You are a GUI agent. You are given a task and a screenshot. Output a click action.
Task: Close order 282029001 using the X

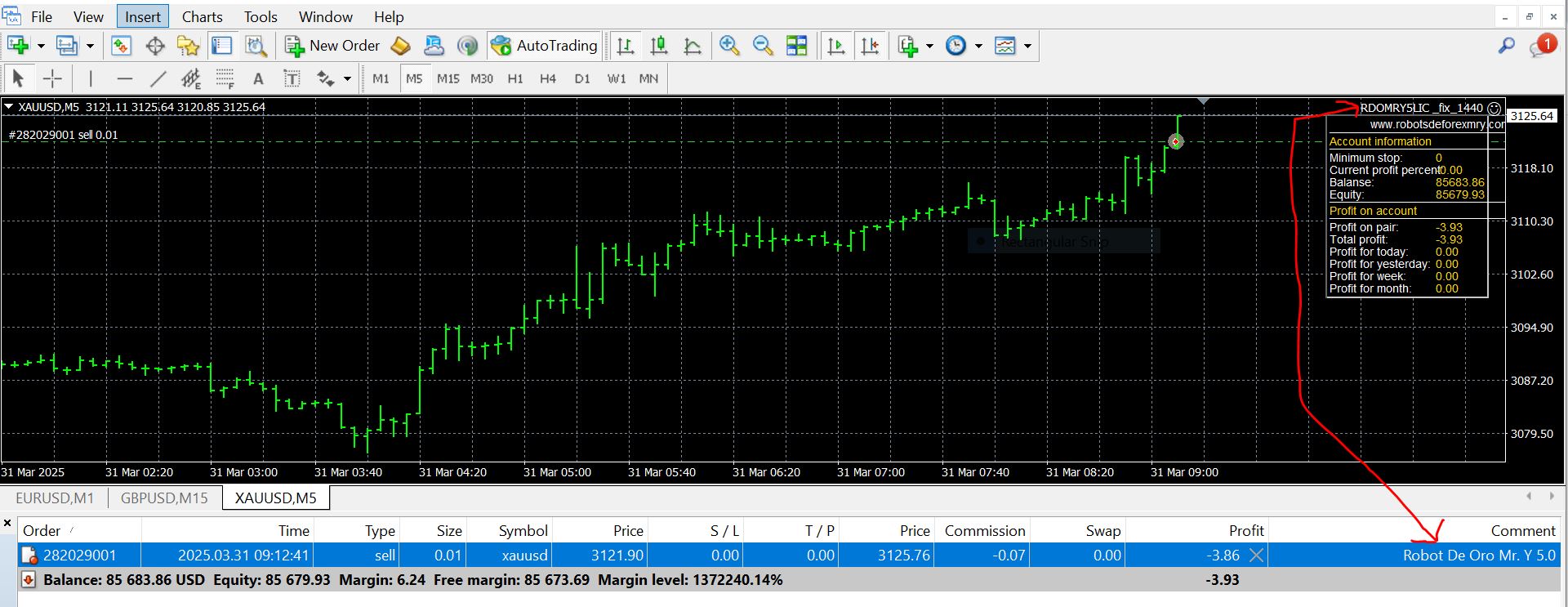[x=1256, y=556]
